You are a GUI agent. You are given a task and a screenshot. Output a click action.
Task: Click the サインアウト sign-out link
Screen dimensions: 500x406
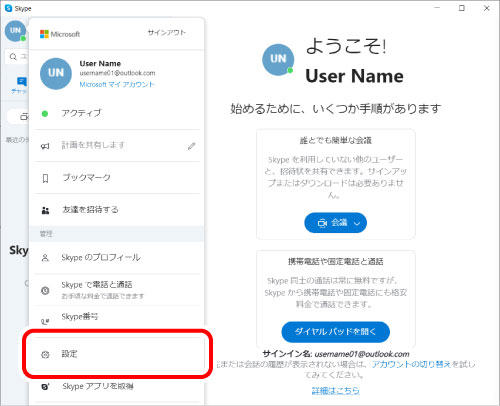167,33
